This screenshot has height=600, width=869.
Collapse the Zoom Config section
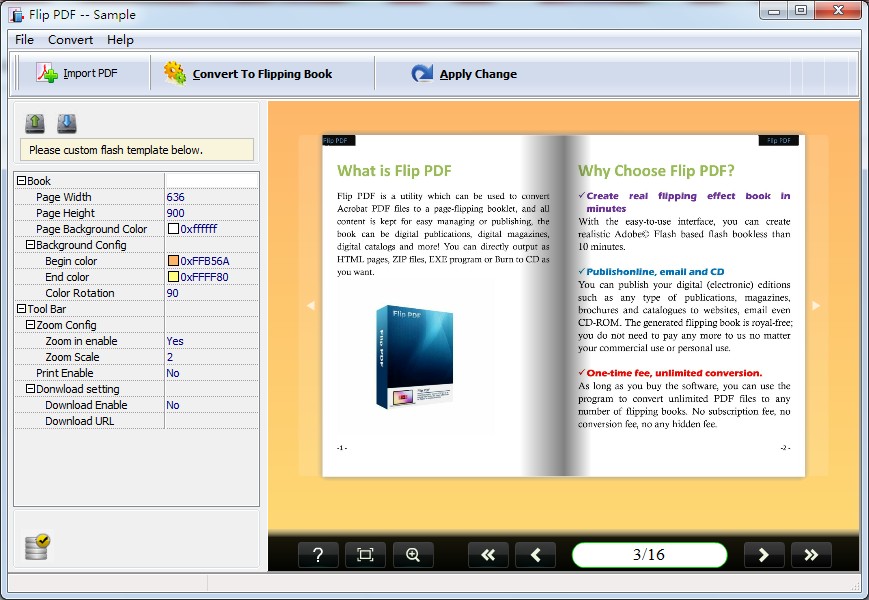(30, 325)
